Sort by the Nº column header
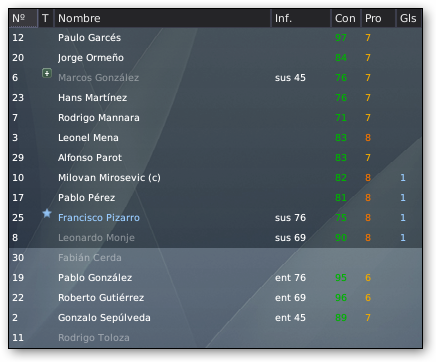 point(23,18)
